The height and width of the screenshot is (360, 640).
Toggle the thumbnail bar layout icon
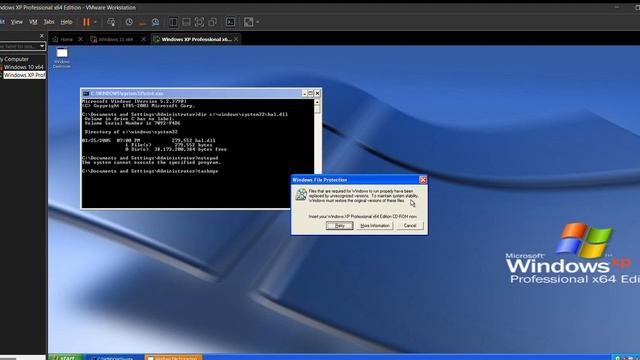click(x=186, y=22)
